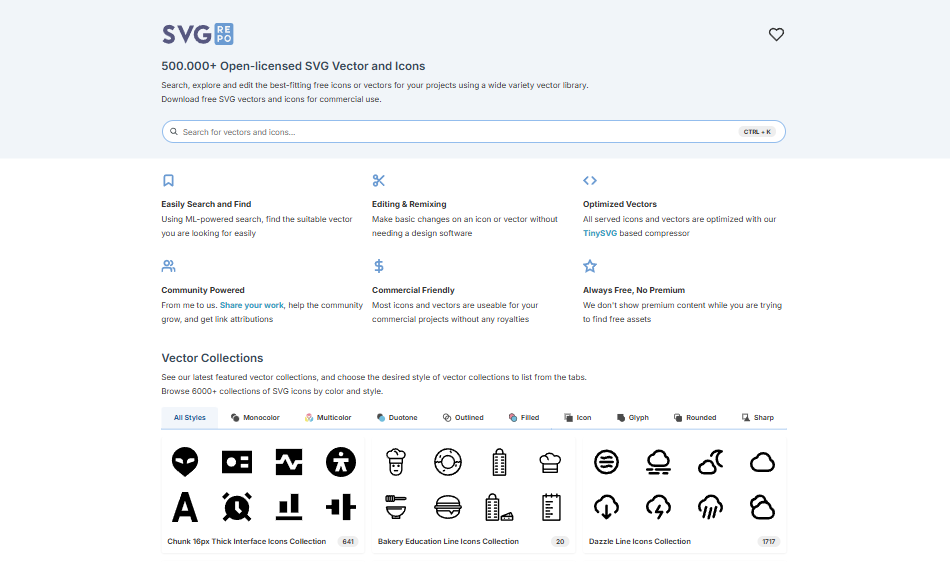
Task: Click the baker chef face icon
Action: 396,462
